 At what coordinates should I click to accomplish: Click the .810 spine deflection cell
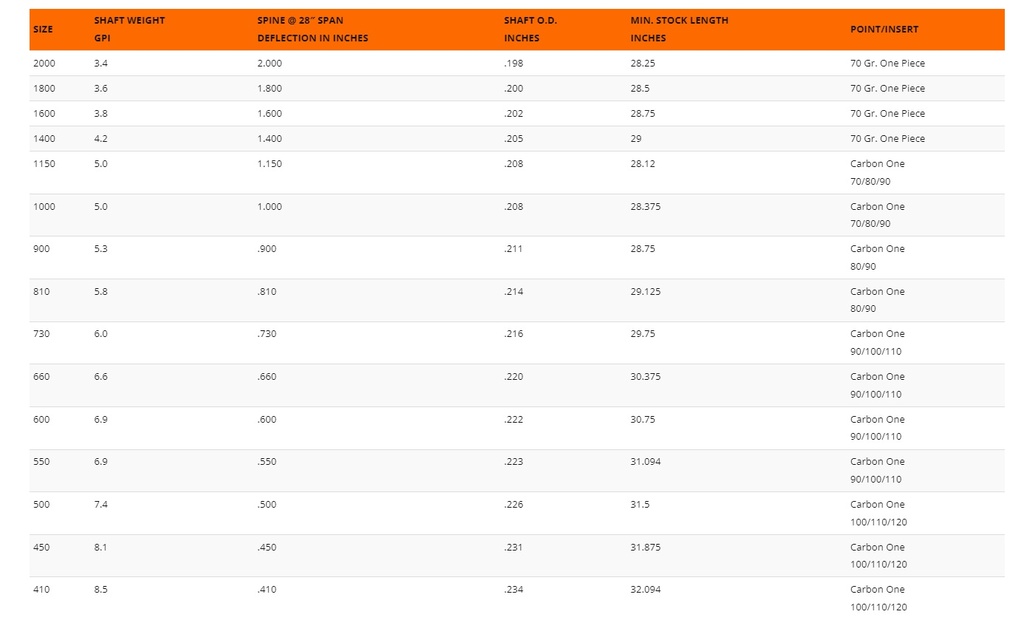266,291
